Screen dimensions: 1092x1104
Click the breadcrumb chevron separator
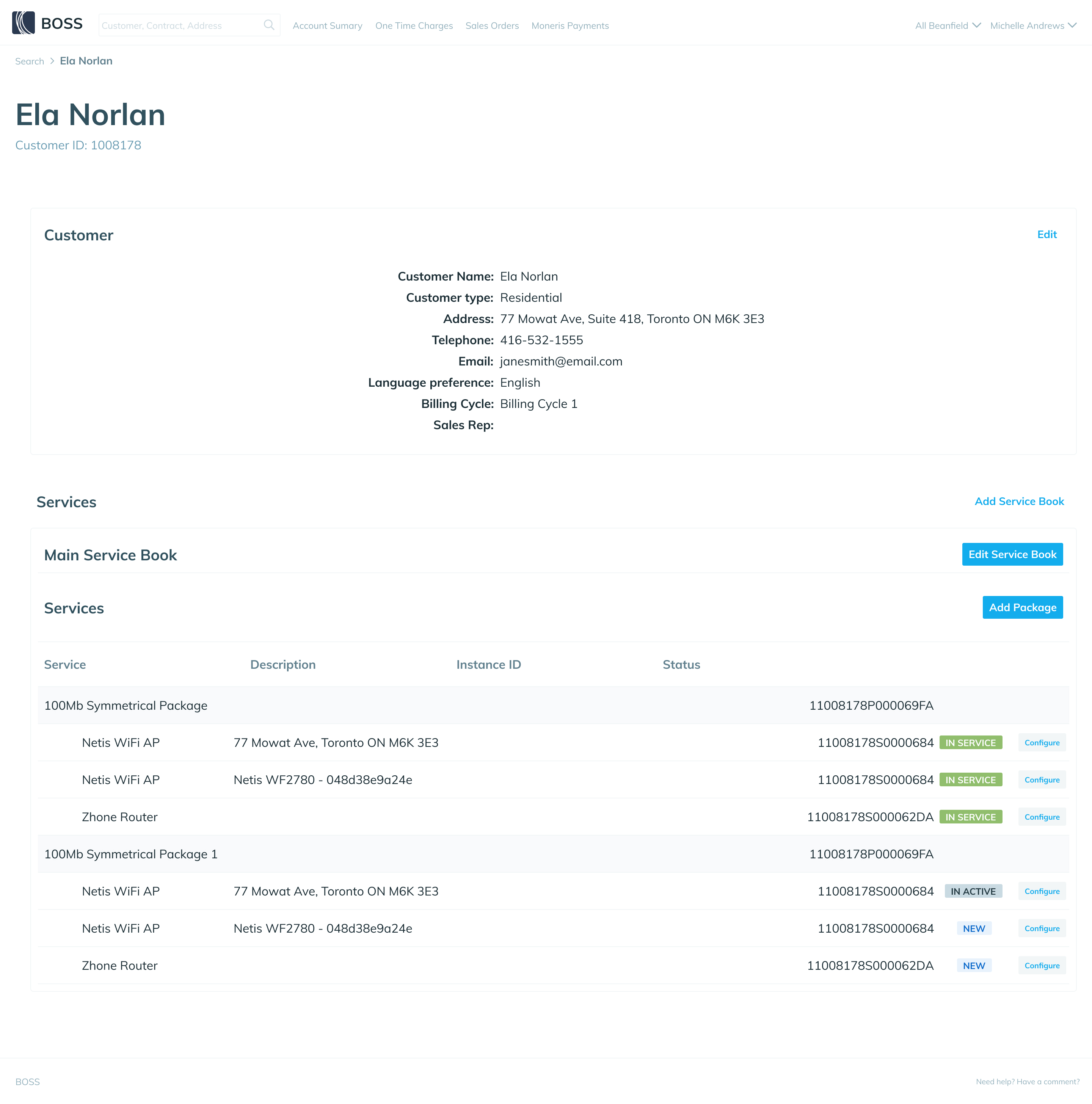(52, 61)
